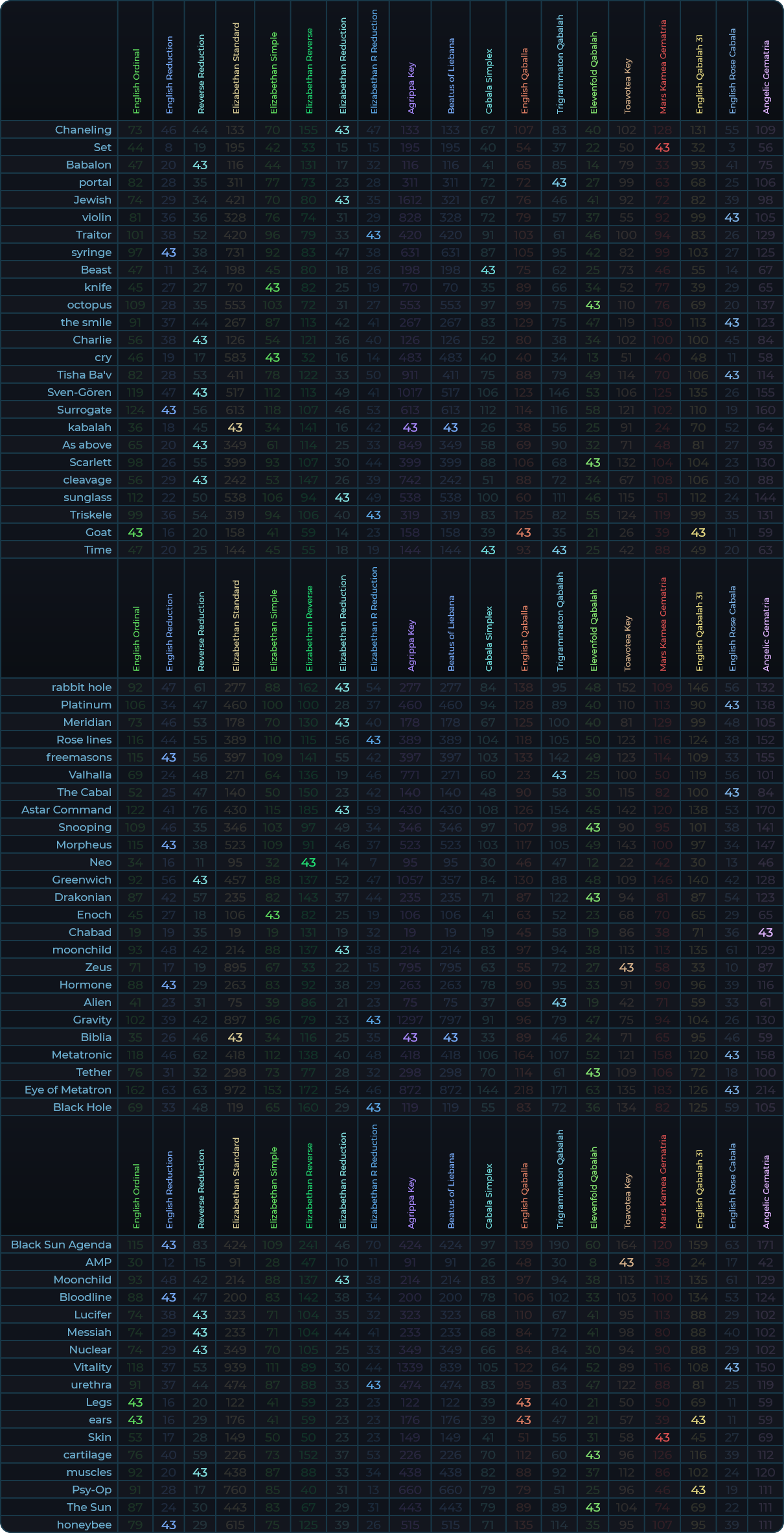Viewport: 784px width, 1533px height.
Task: Select the 'Black Sun Agenda' phrase
Action: point(61,1245)
